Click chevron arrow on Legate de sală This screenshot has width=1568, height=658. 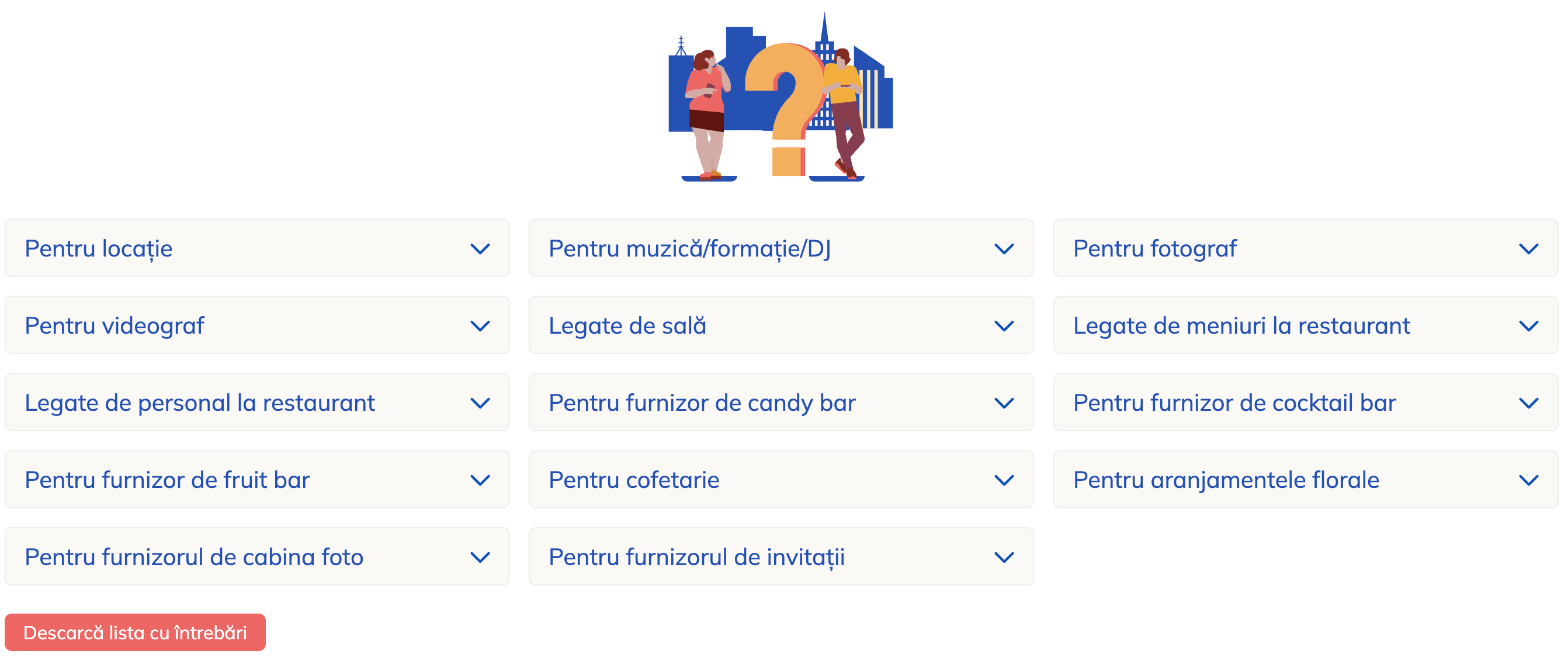[x=1003, y=326]
